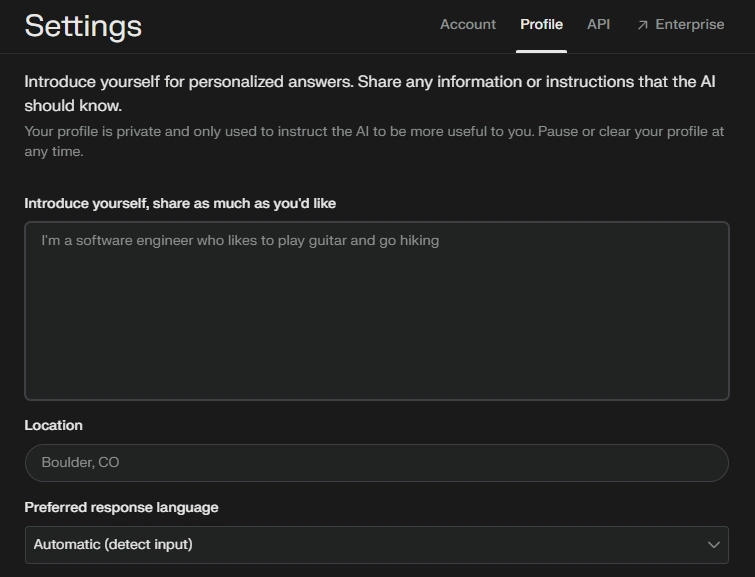This screenshot has height=577, width=755.
Task: Click the Location field label
Action: pyautogui.click(x=53, y=425)
